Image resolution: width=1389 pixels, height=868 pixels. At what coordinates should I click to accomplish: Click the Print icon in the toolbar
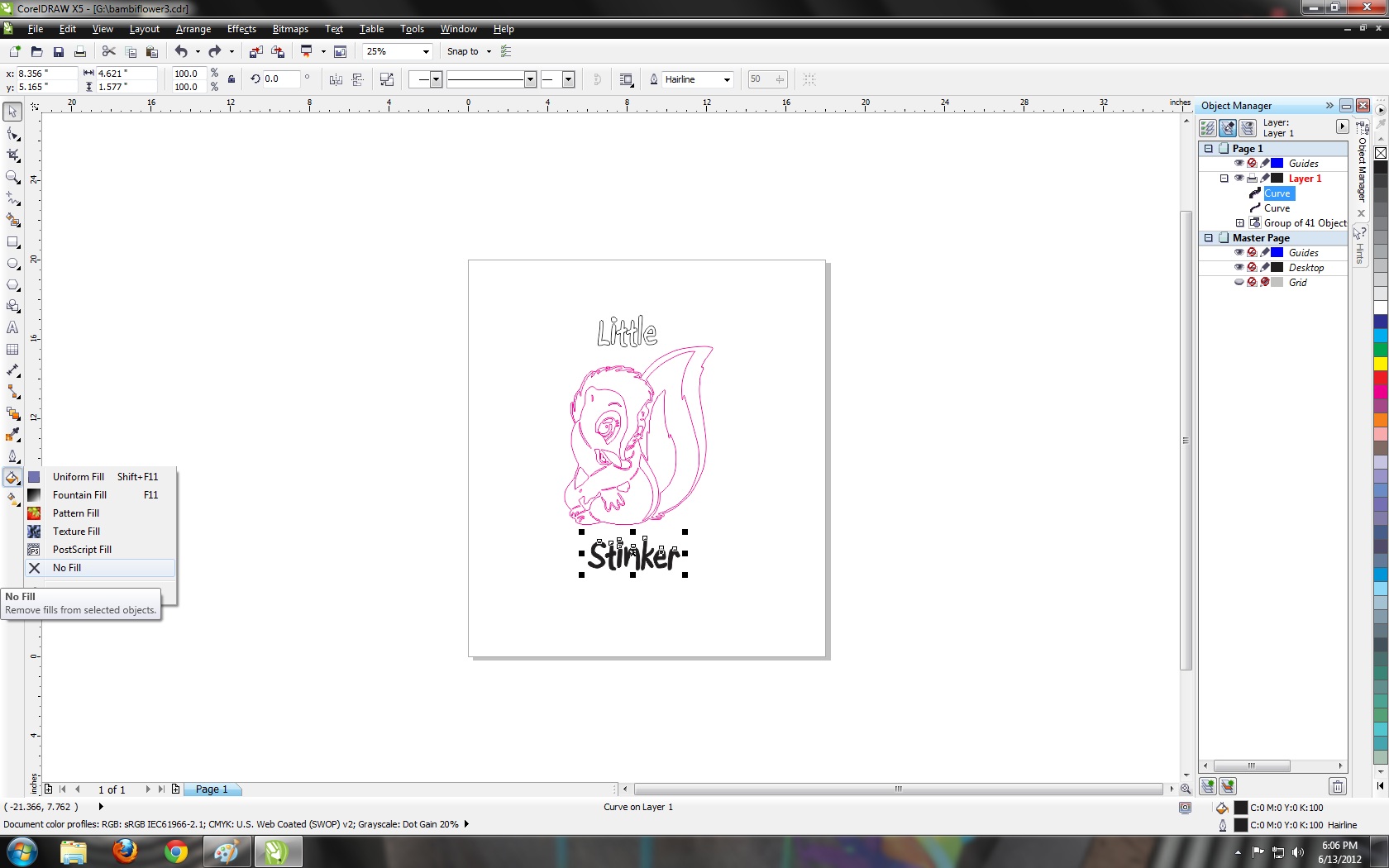pyautogui.click(x=79, y=51)
